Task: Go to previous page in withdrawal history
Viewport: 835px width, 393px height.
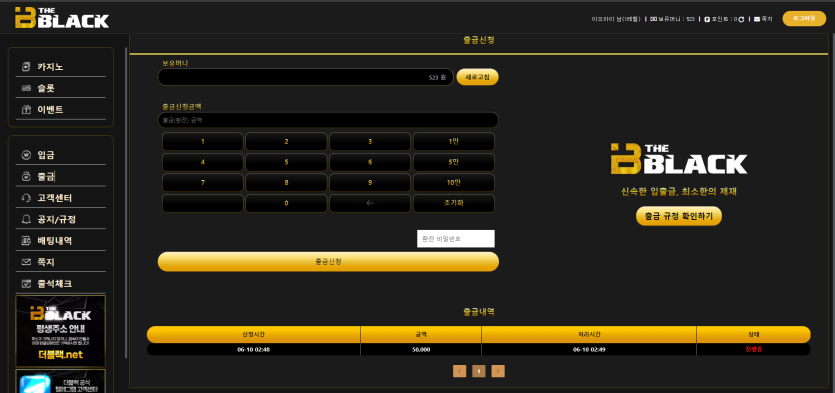Action: (460, 371)
